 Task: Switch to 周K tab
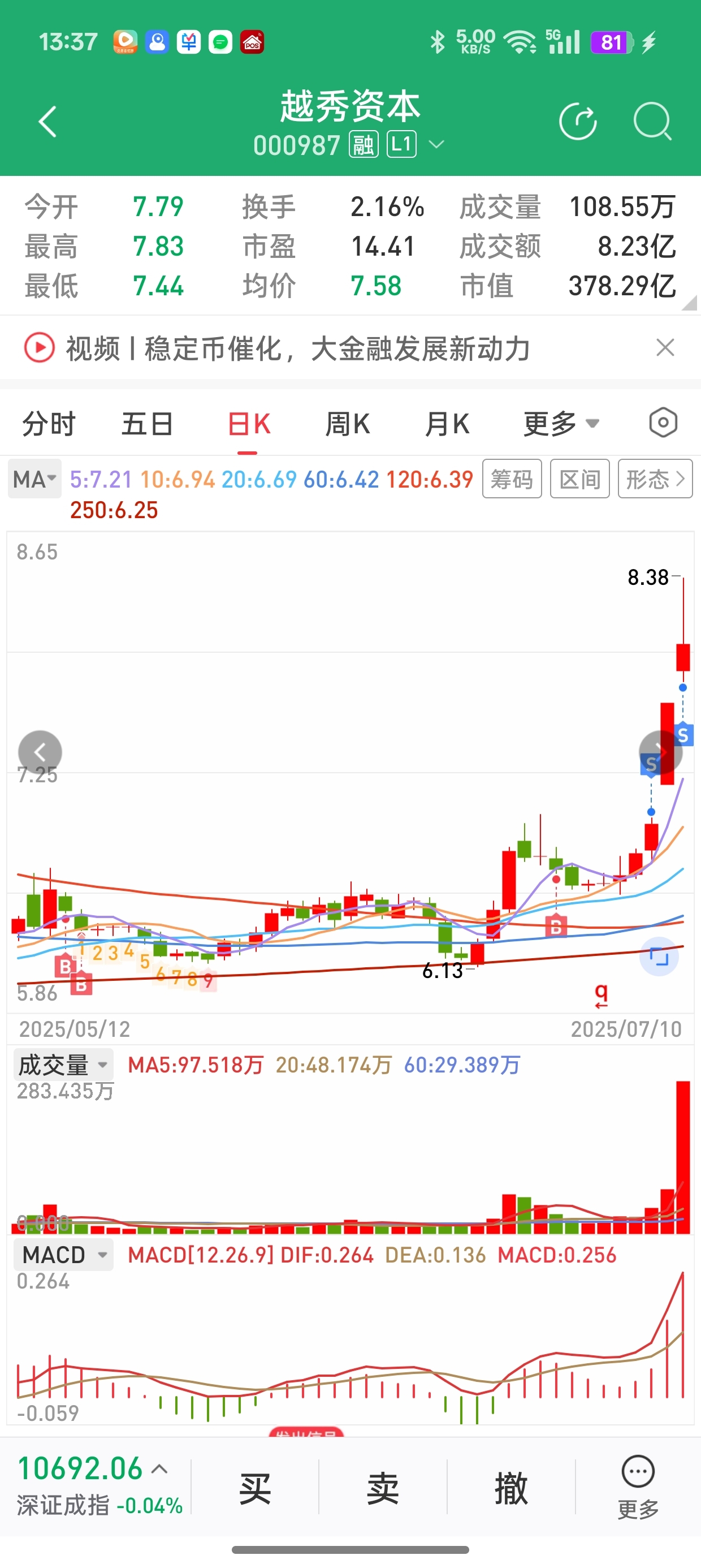tap(348, 424)
